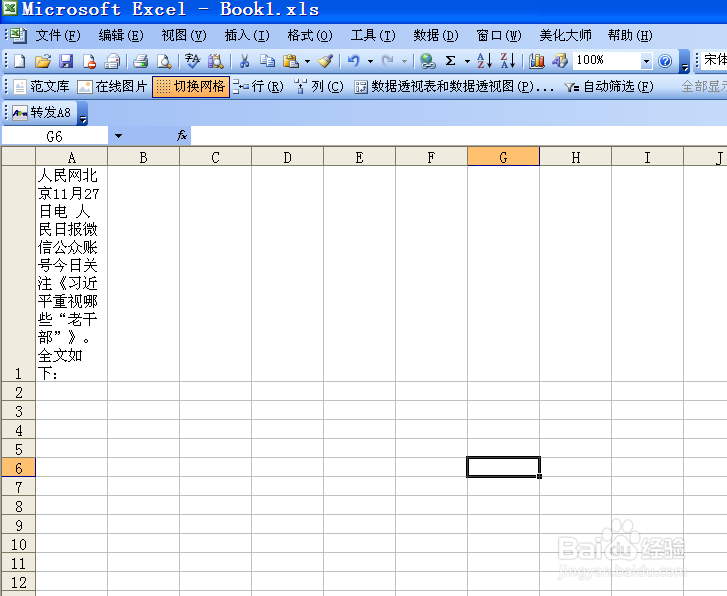727x596 pixels.
Task: Click the 列(C) columns button
Action: point(319,86)
